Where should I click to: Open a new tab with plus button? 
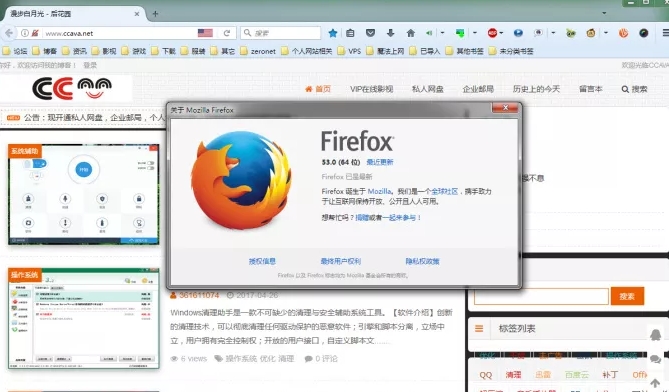[155, 14]
